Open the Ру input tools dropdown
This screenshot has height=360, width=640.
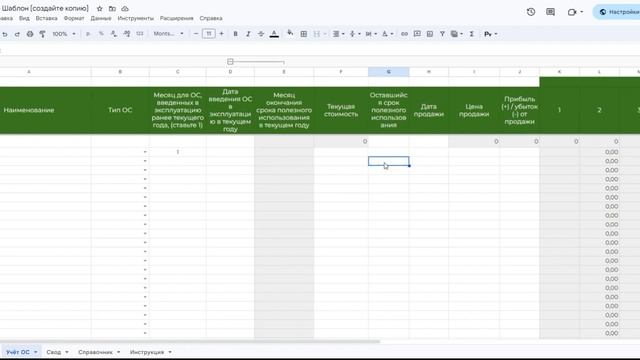pos(490,34)
